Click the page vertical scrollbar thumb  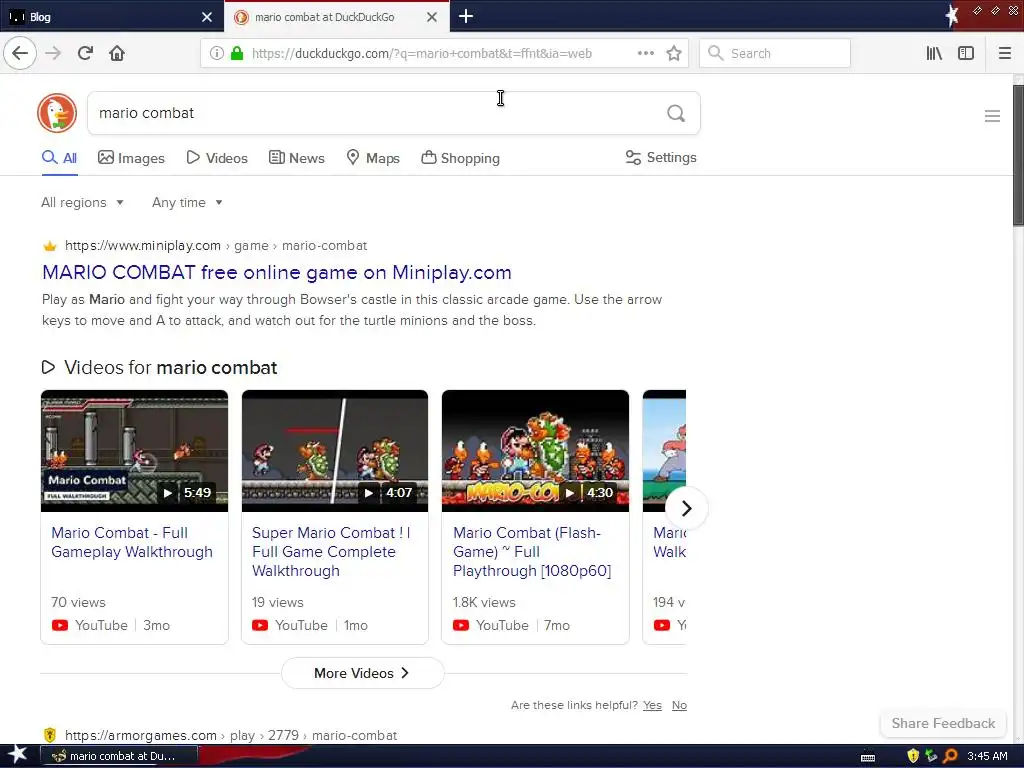(1017, 155)
